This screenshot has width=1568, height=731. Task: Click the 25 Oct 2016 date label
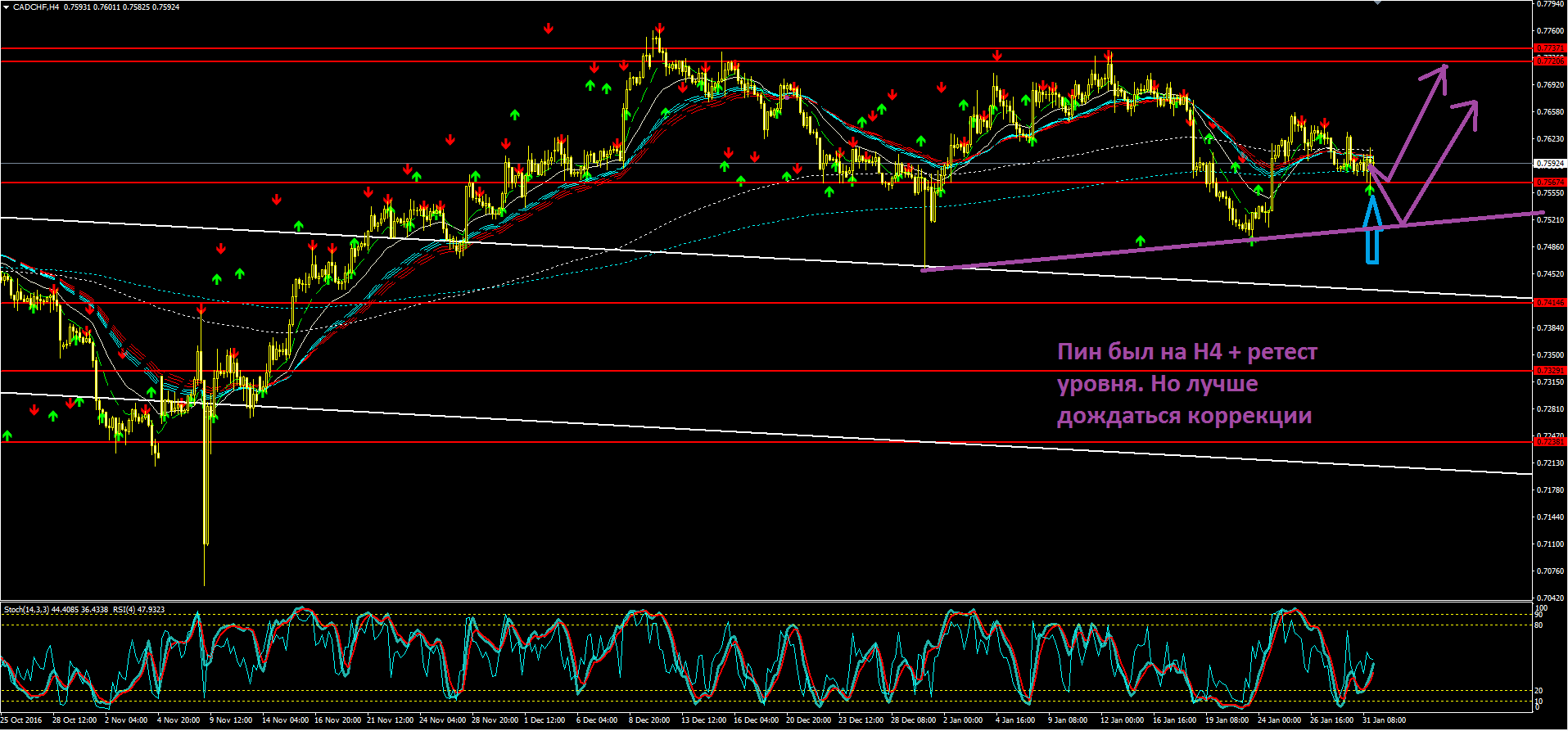(21, 720)
